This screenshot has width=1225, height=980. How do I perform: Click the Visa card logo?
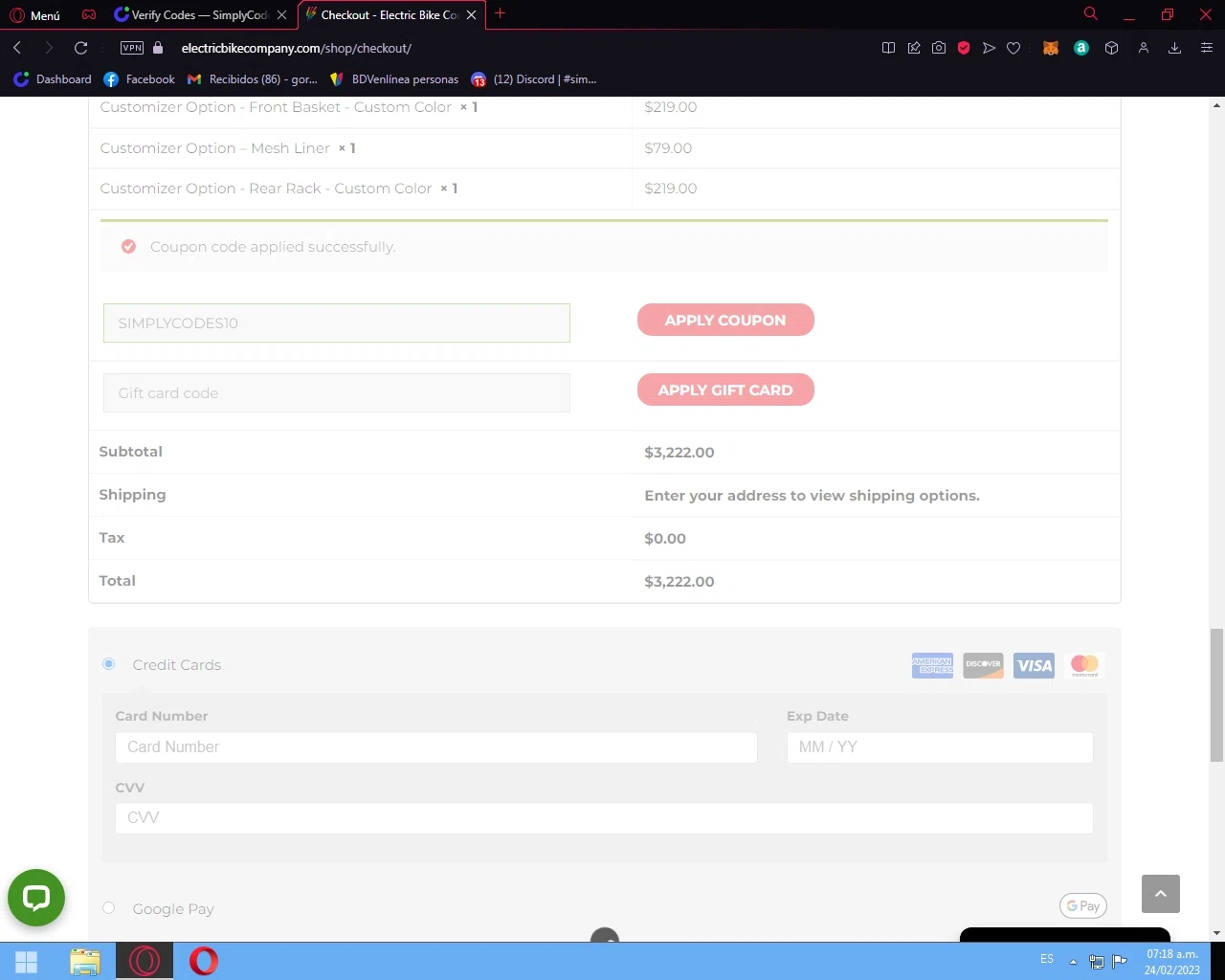(1035, 665)
